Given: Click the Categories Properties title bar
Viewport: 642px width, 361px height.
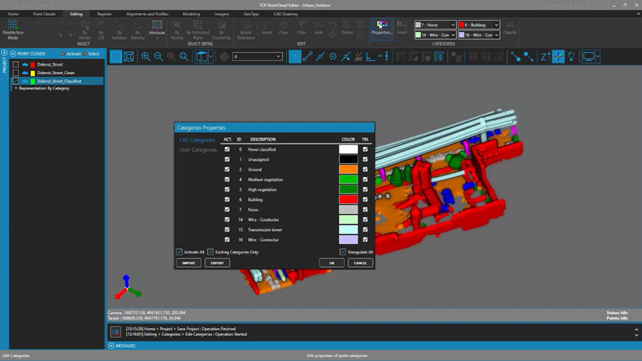Looking at the screenshot, I should click(x=274, y=128).
